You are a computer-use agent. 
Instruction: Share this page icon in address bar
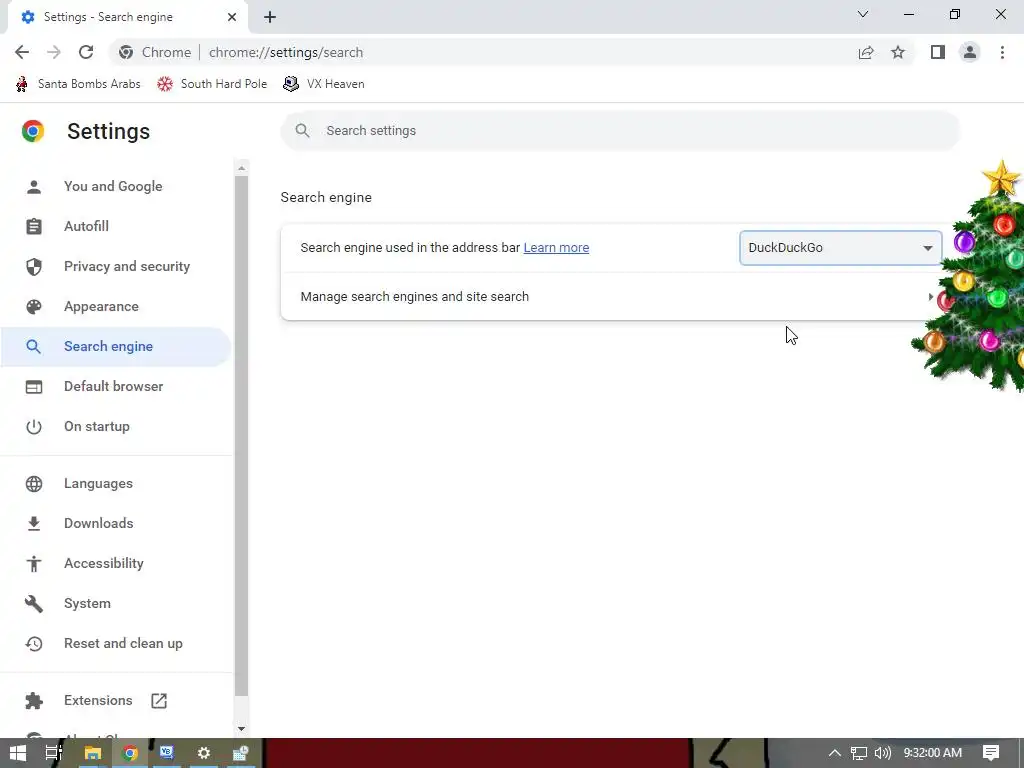coord(866,52)
